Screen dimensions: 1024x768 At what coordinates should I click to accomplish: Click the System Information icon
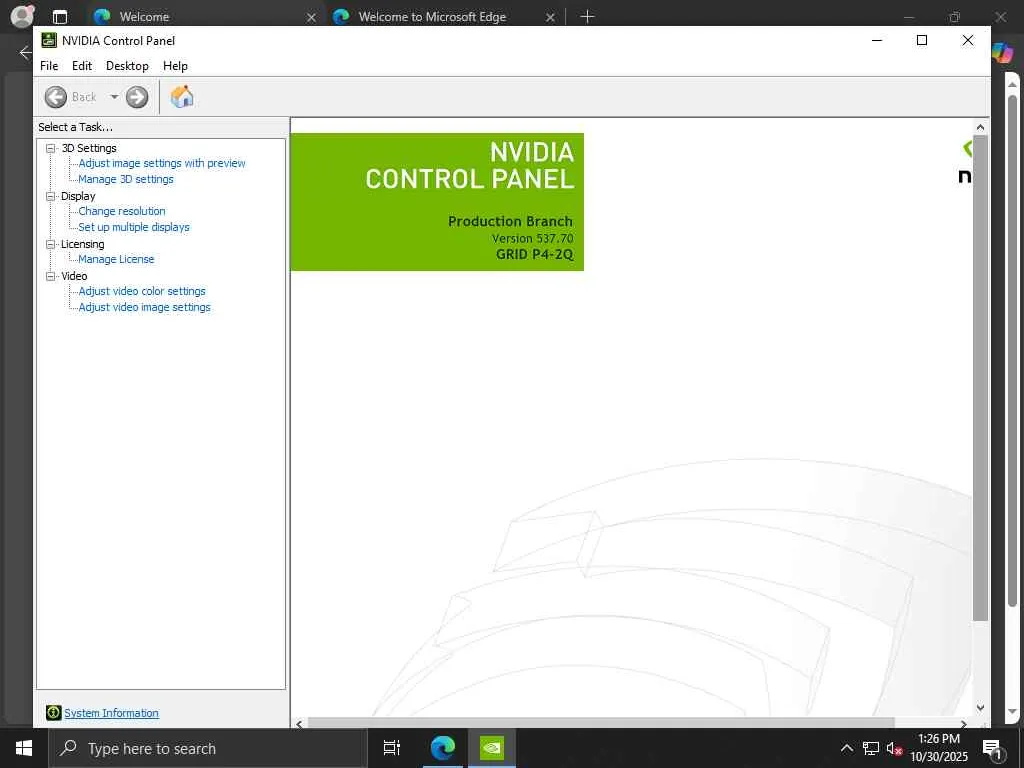(x=54, y=712)
